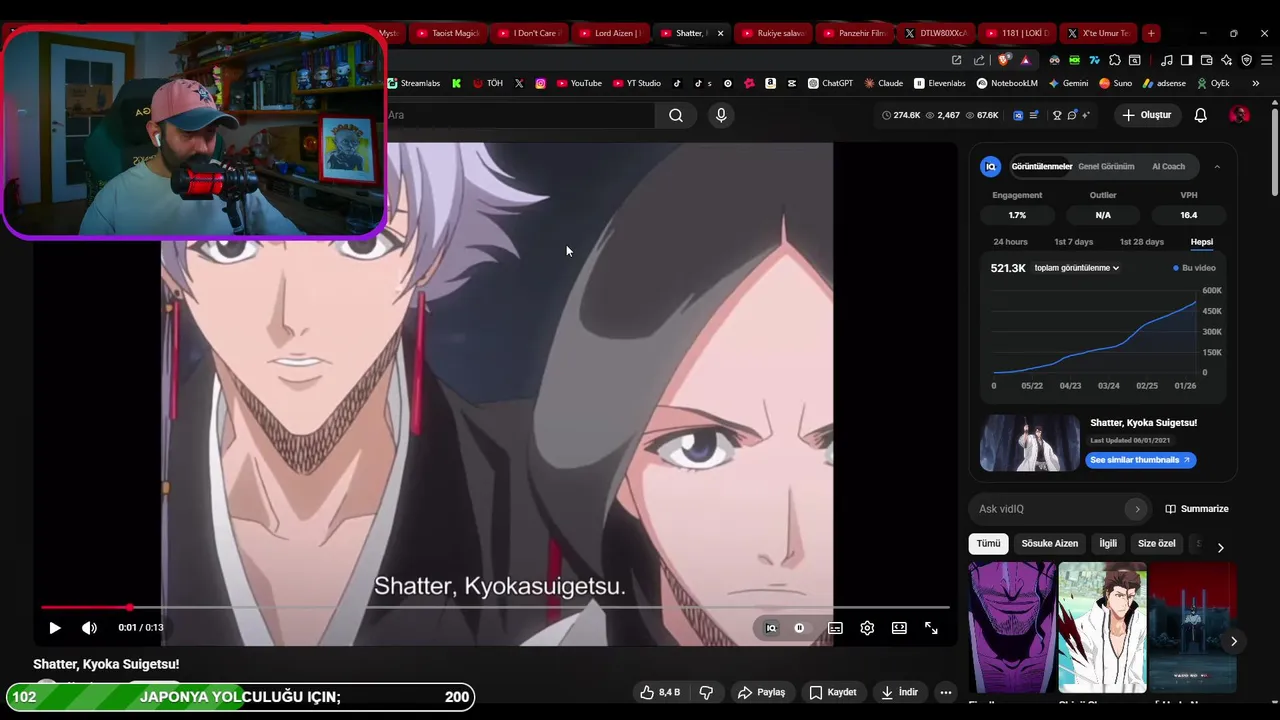The image size is (1280, 720).
Task: Select the 24 hours time range
Action: coord(1010,242)
